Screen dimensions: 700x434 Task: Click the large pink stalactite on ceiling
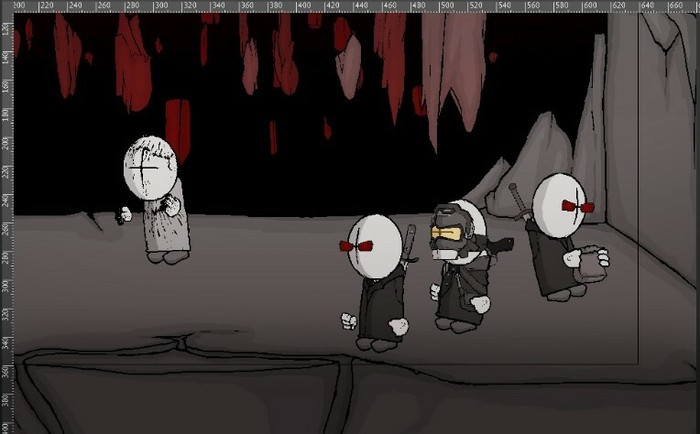click(453, 74)
